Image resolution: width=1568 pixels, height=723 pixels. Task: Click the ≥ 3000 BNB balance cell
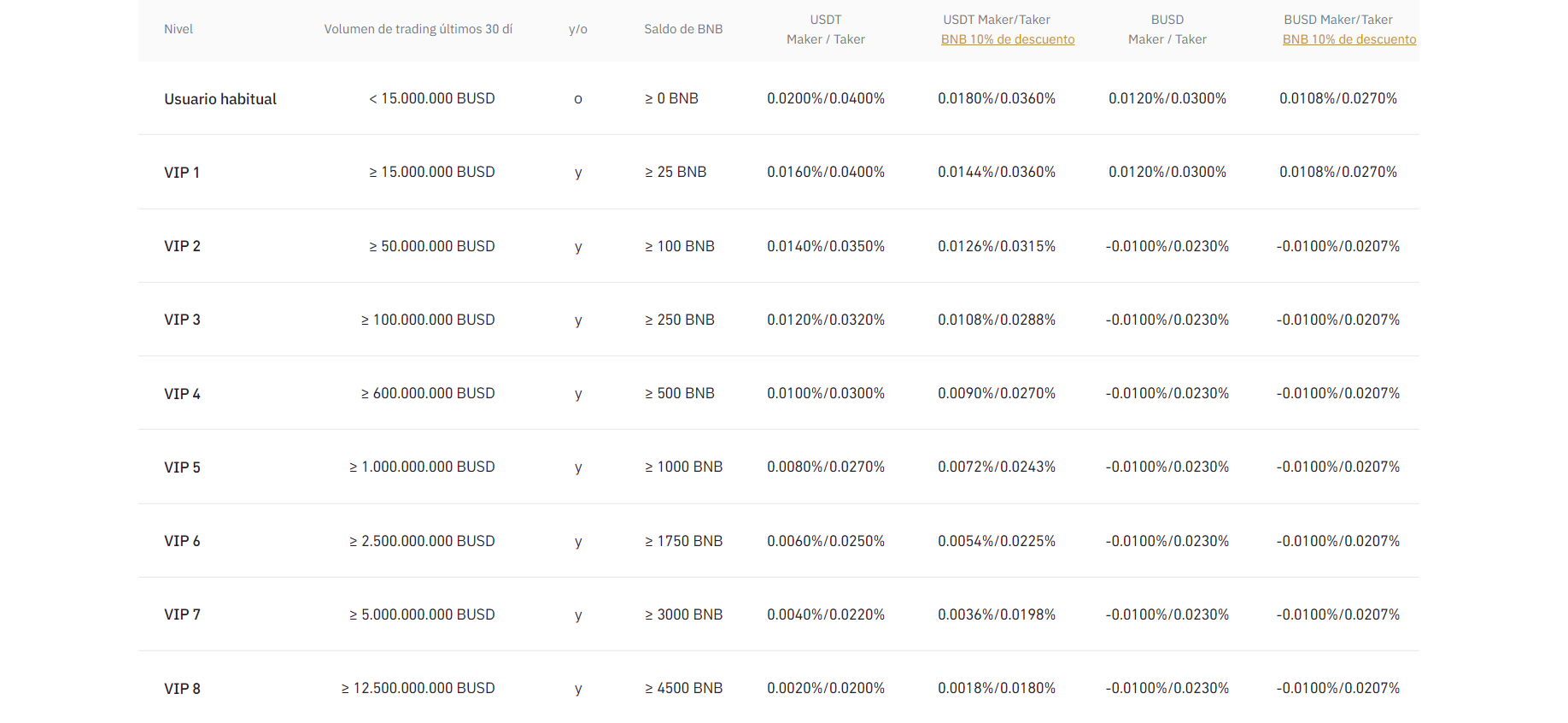click(x=683, y=614)
